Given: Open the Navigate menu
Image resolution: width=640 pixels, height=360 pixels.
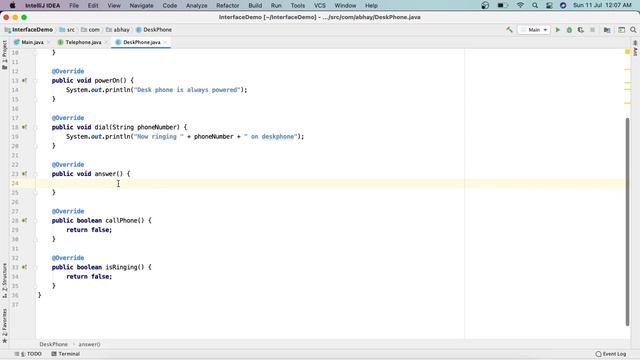Looking at the screenshot, I should tap(141, 5).
